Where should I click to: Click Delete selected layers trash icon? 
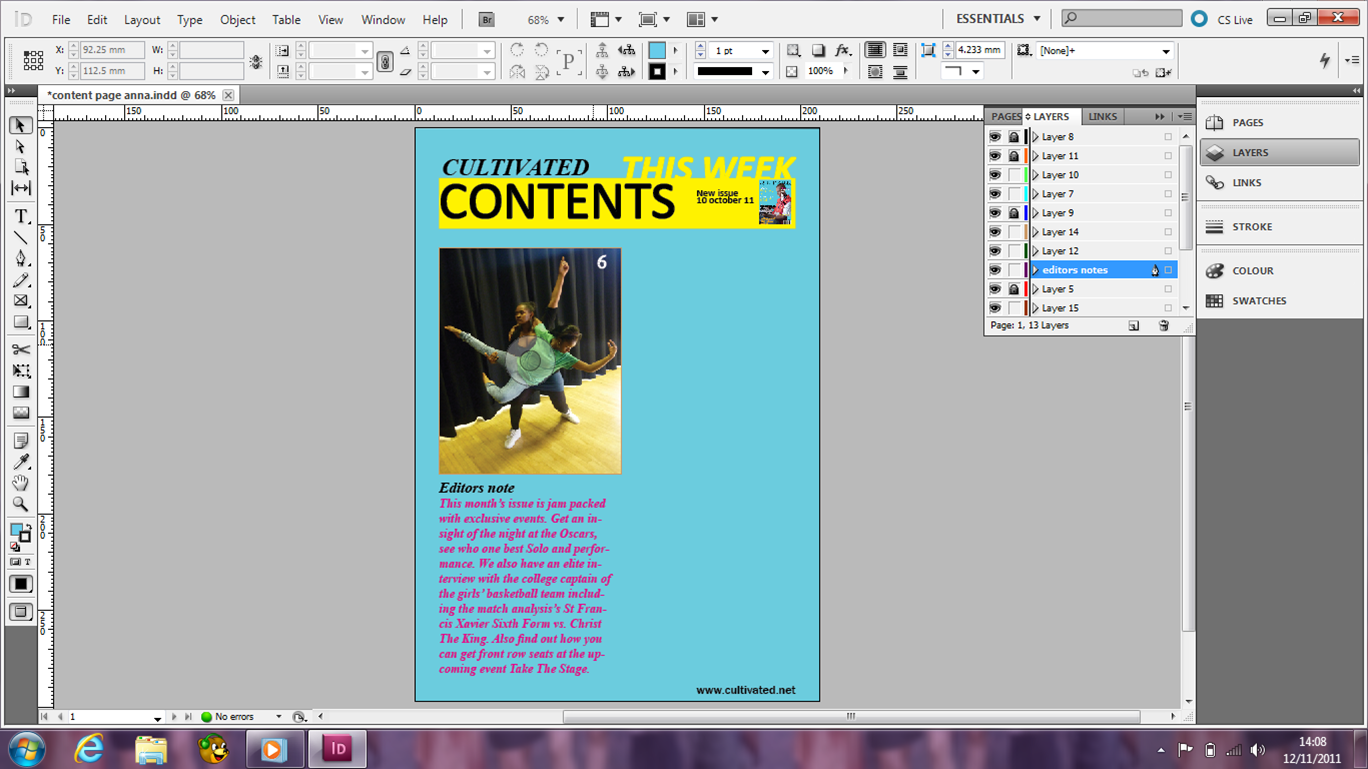1163,326
